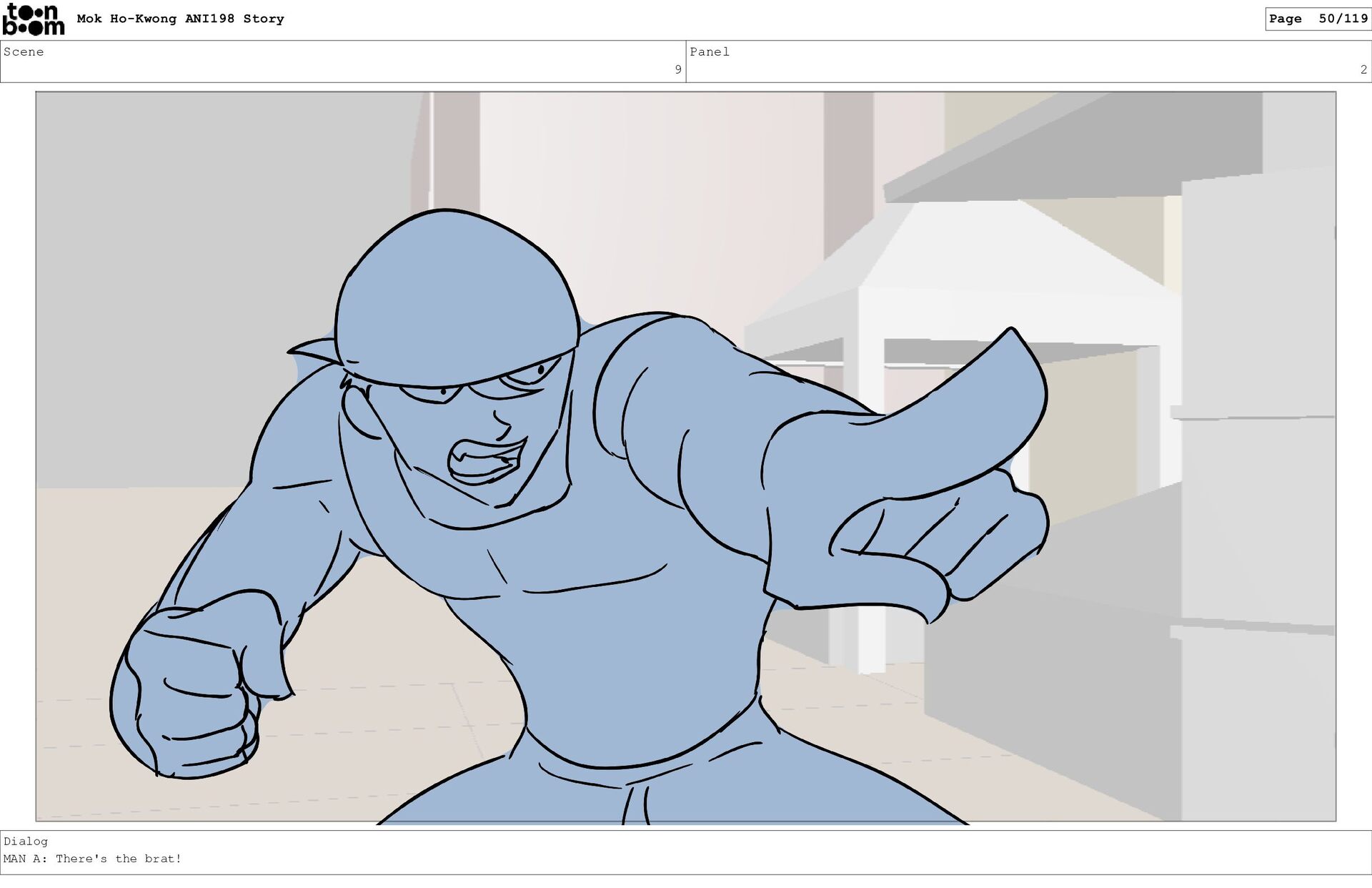Click panel number 2
The width and height of the screenshot is (1372, 888).
coord(1363,69)
